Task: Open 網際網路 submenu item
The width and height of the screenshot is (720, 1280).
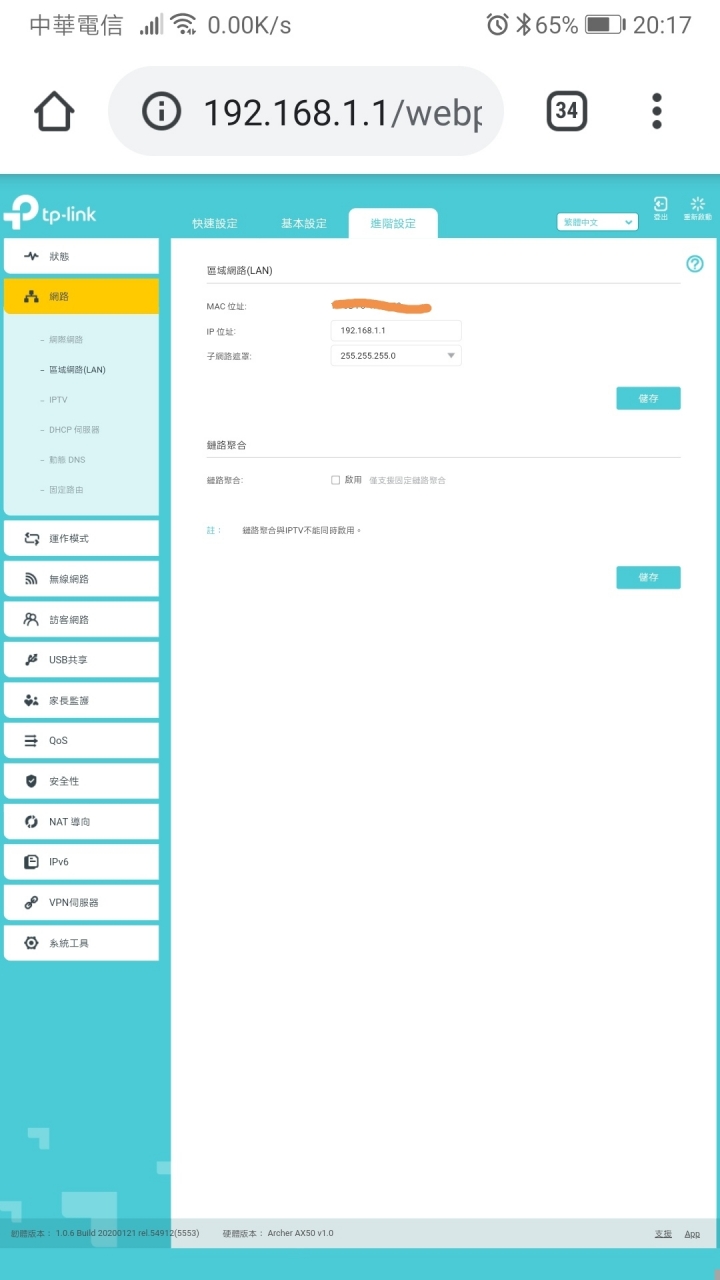Action: [66, 340]
